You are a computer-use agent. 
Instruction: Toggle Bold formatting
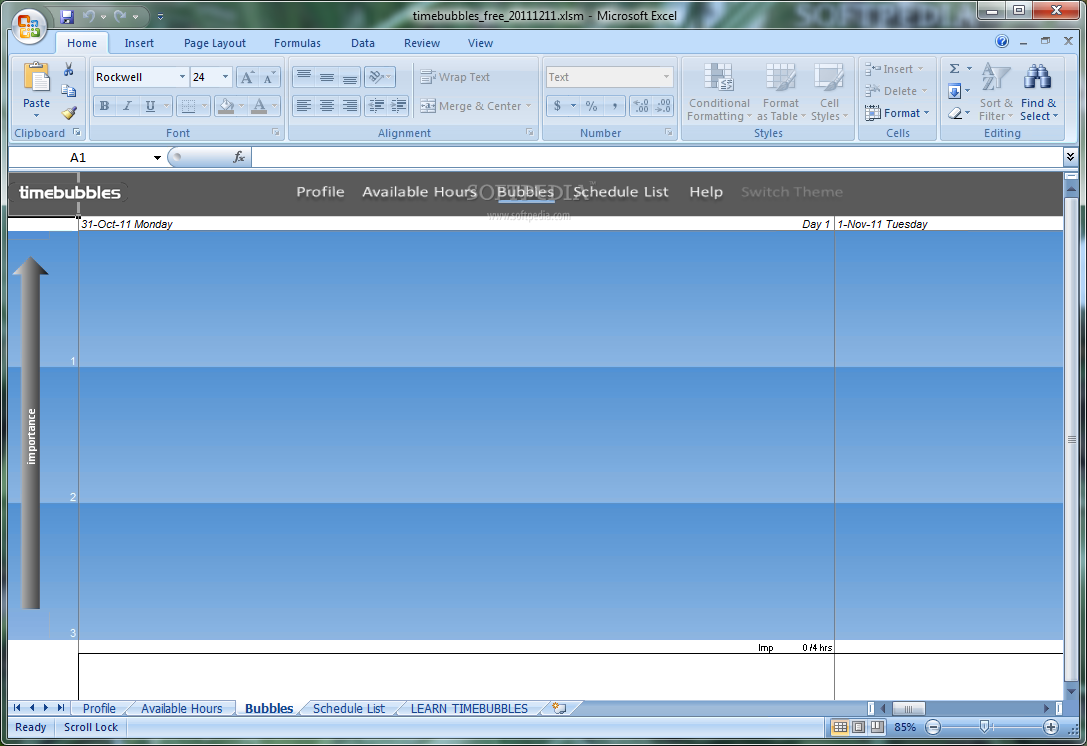(104, 106)
